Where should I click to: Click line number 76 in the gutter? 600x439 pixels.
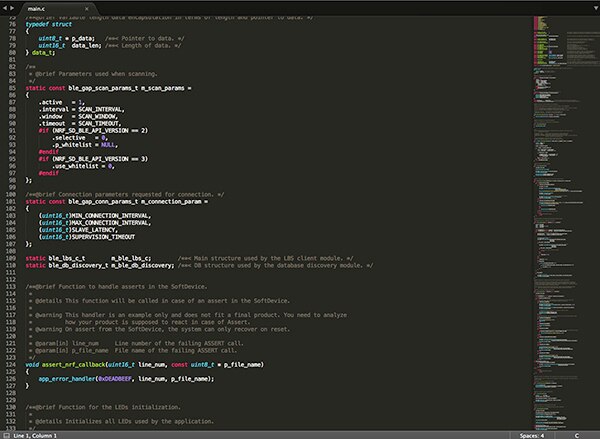(x=12, y=24)
